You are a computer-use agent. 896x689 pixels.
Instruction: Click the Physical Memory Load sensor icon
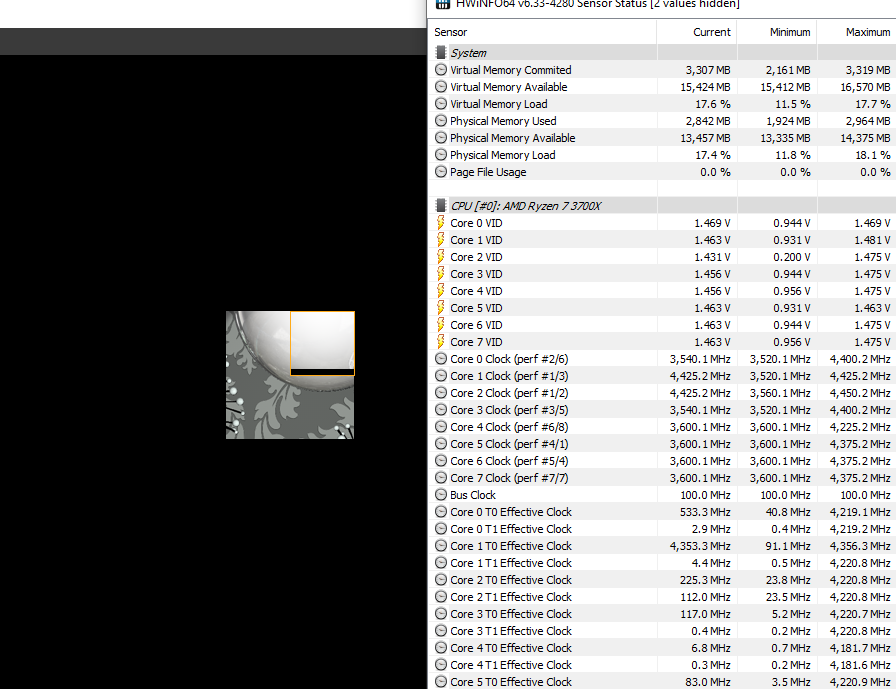tap(441, 155)
